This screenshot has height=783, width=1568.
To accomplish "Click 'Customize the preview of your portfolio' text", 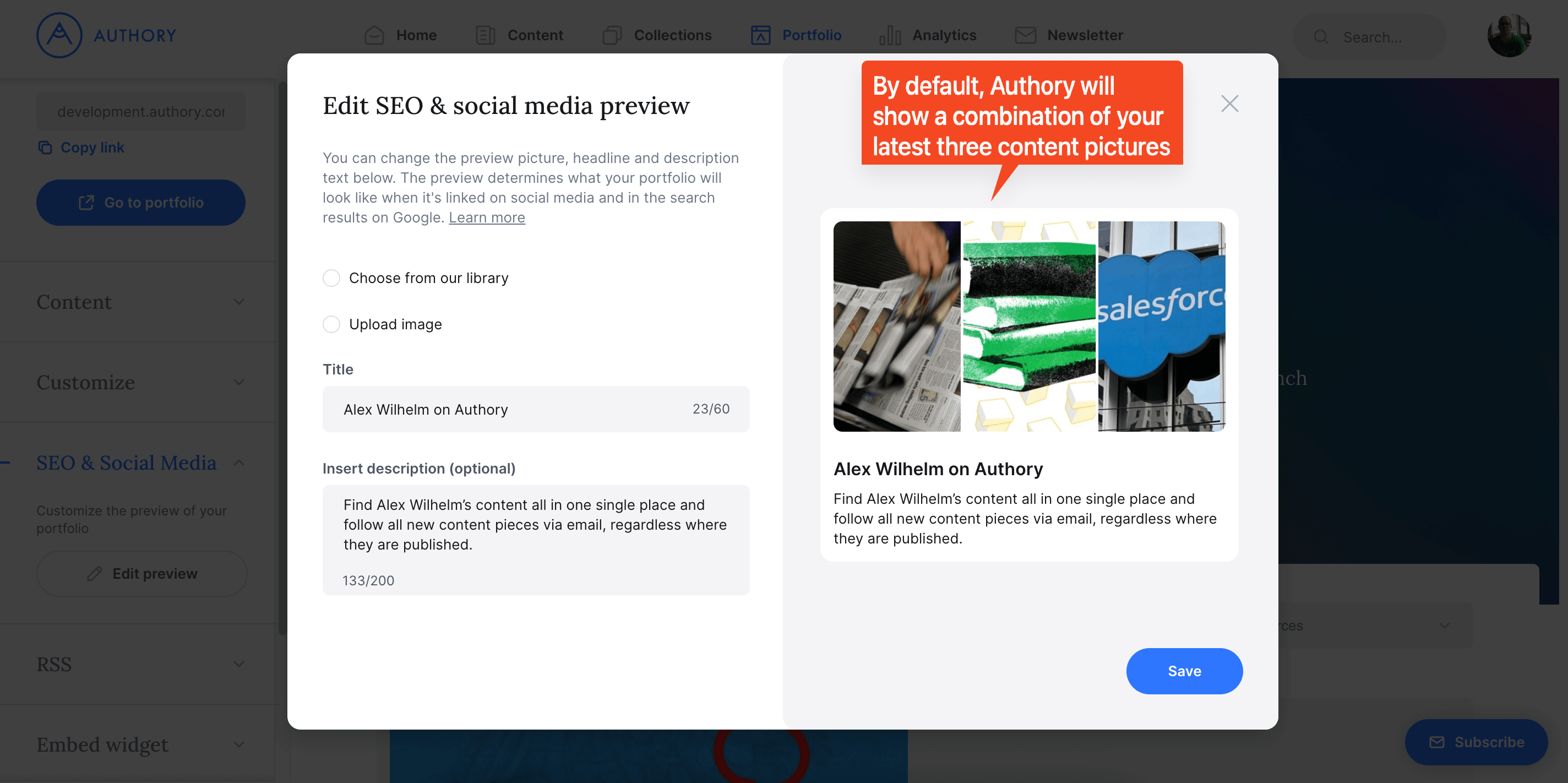I will coord(132,519).
